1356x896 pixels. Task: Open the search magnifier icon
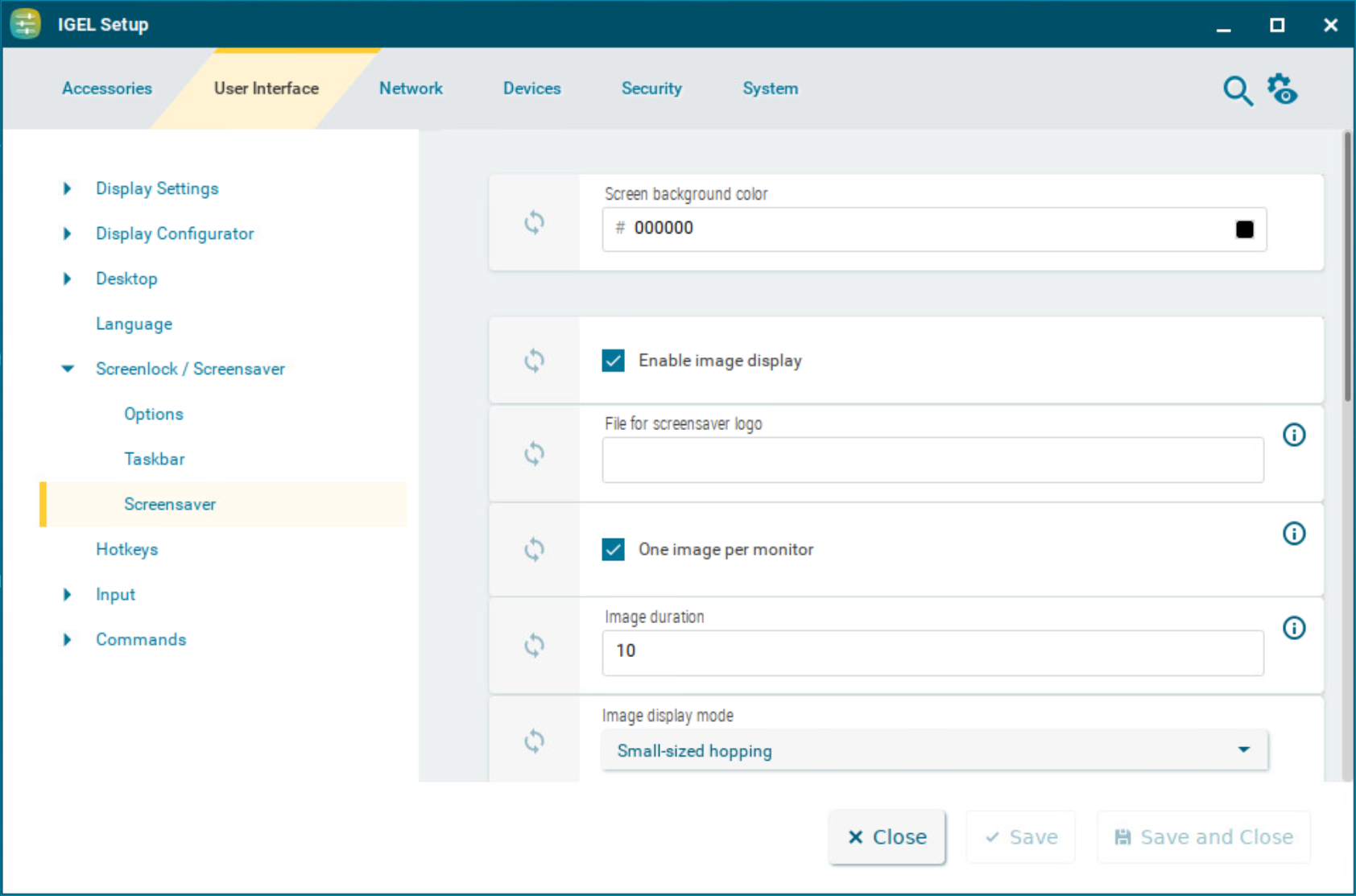coord(1237,91)
